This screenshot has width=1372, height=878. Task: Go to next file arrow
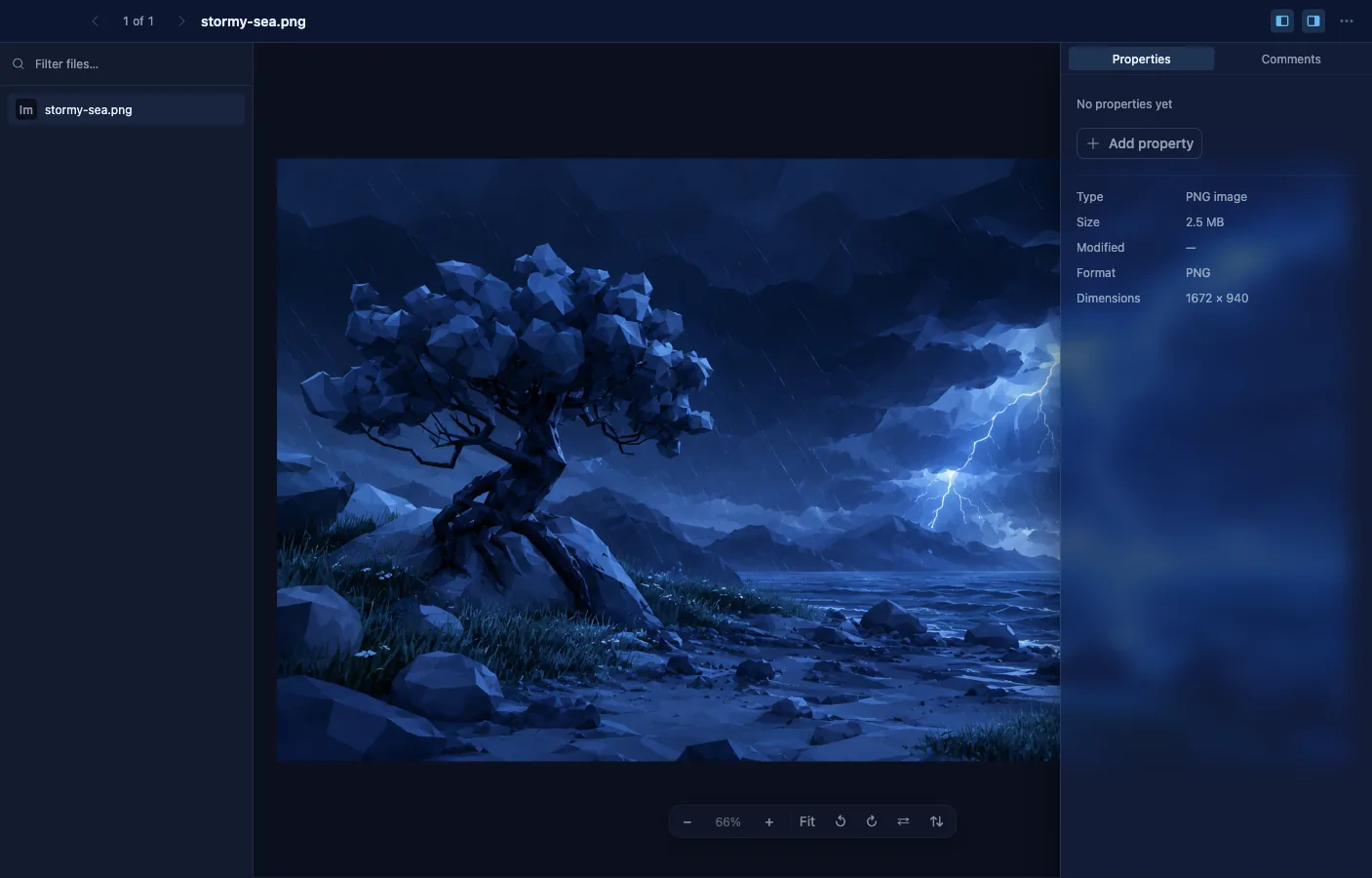[x=181, y=20]
